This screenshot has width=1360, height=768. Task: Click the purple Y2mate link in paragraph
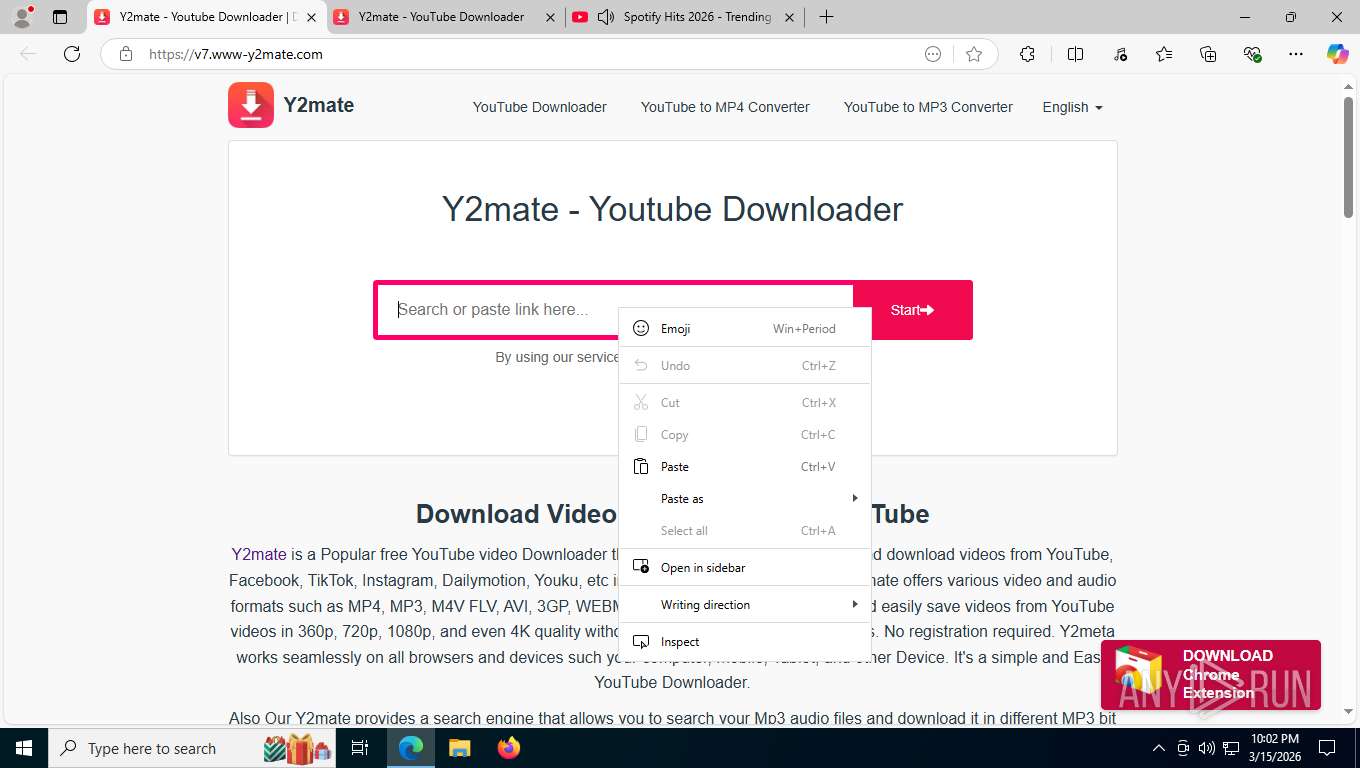coord(259,554)
